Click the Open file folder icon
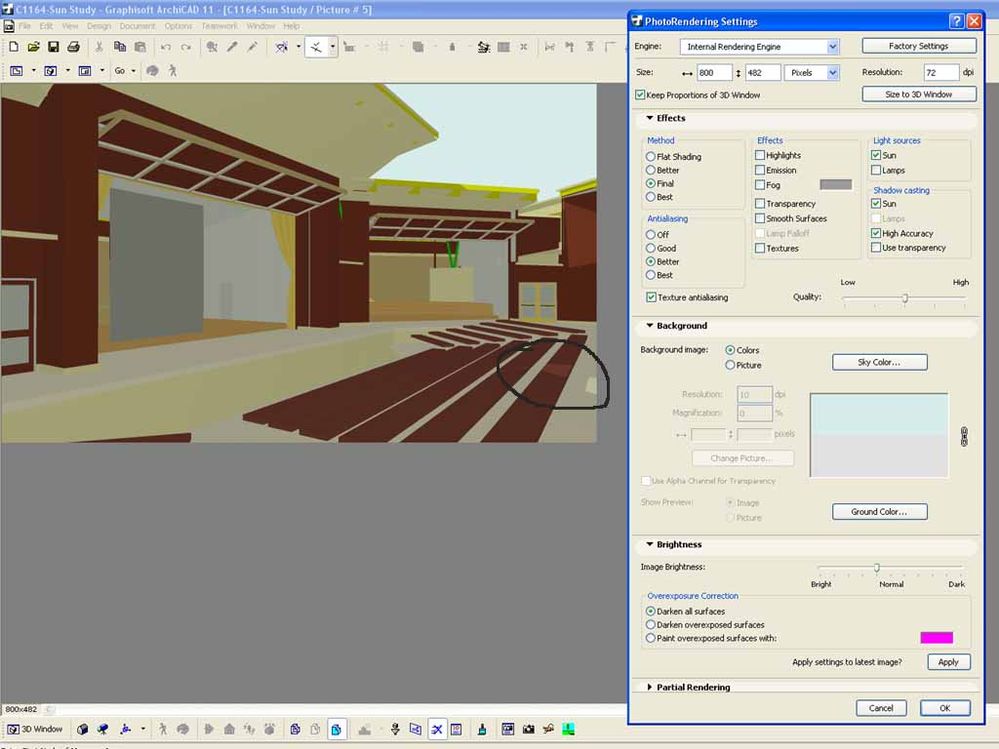Viewport: 999px width, 749px height. [33, 47]
